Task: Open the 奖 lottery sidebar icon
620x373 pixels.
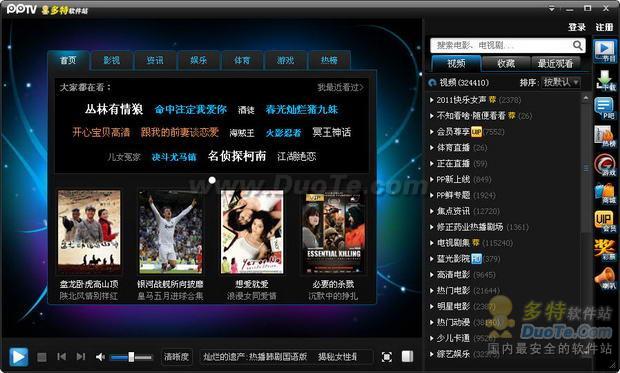Action: pyautogui.click(x=605, y=250)
